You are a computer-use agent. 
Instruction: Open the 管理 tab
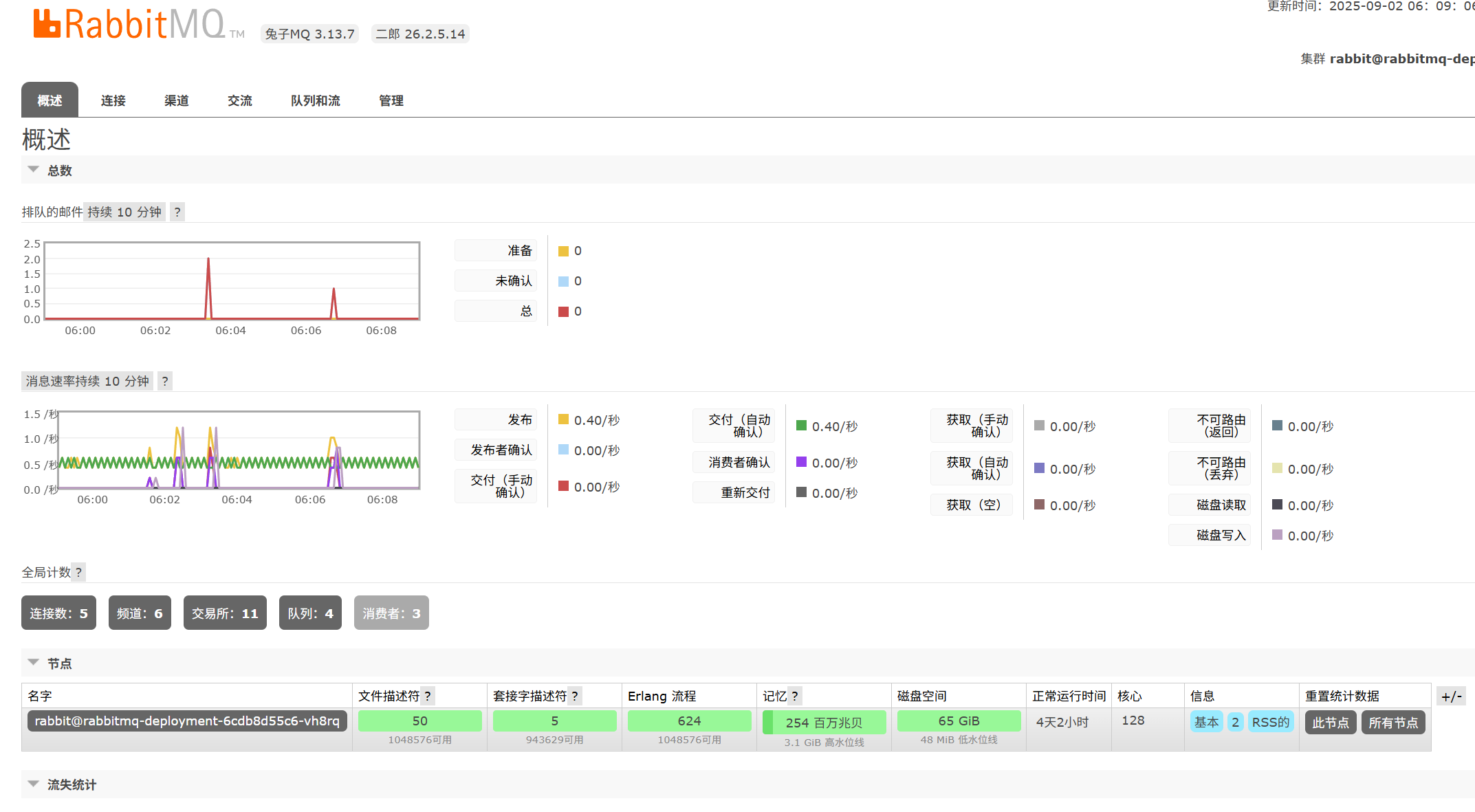390,100
